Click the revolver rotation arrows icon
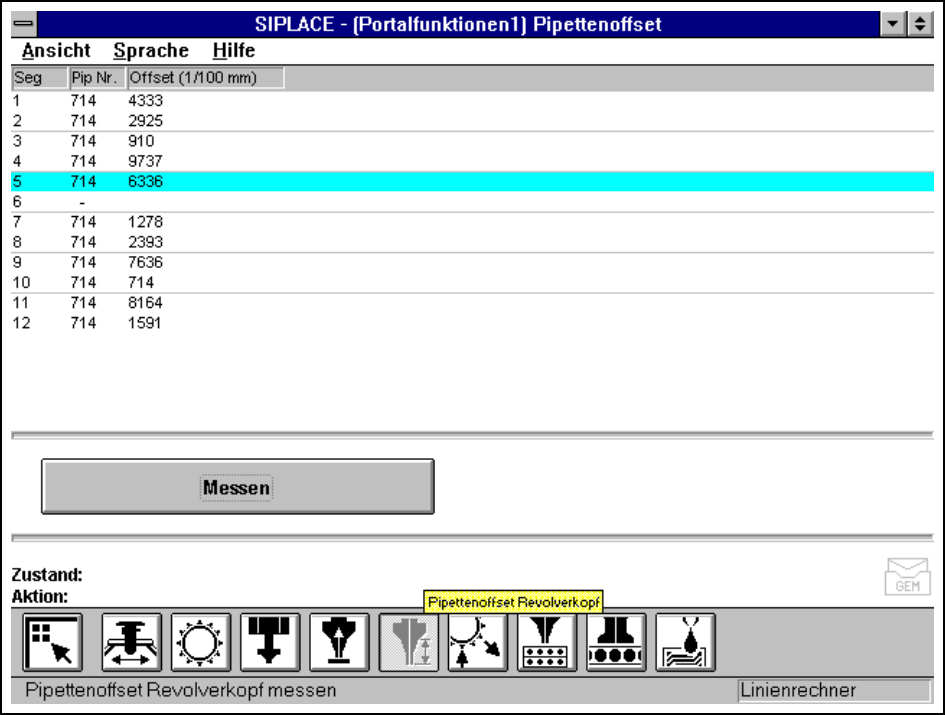 [x=478, y=643]
